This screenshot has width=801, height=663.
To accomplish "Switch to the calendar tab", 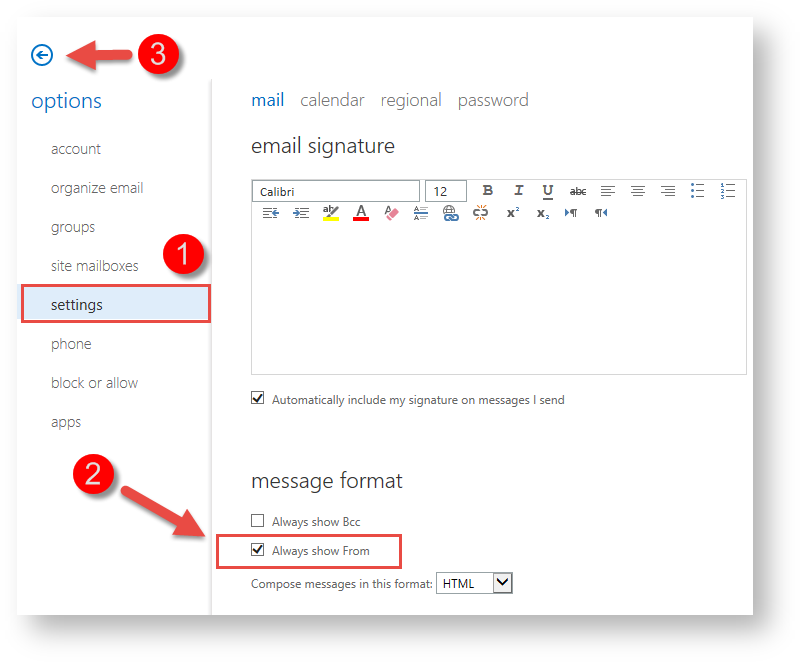I will click(332, 100).
